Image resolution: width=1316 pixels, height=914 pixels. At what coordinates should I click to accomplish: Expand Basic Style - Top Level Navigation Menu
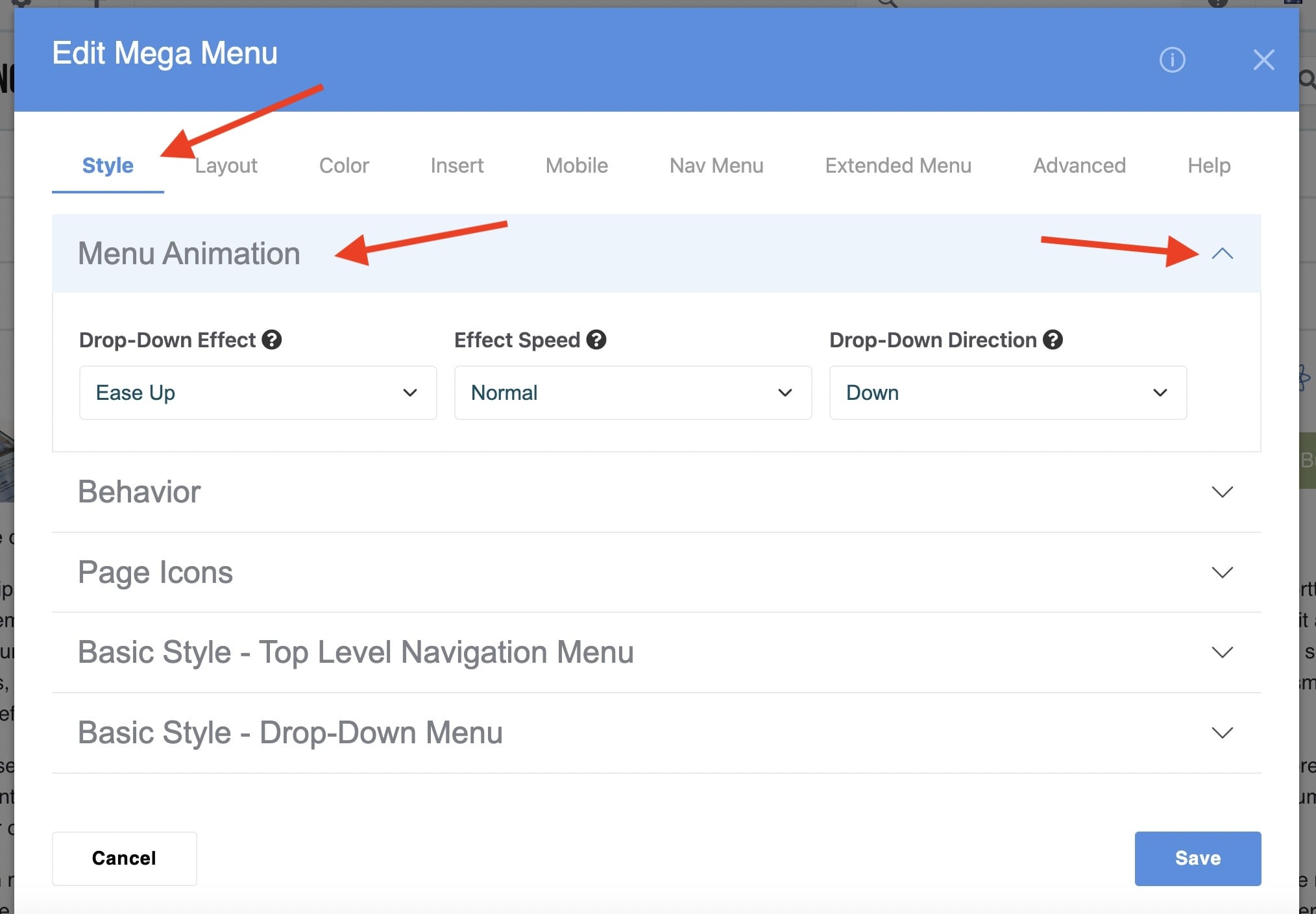(1222, 652)
